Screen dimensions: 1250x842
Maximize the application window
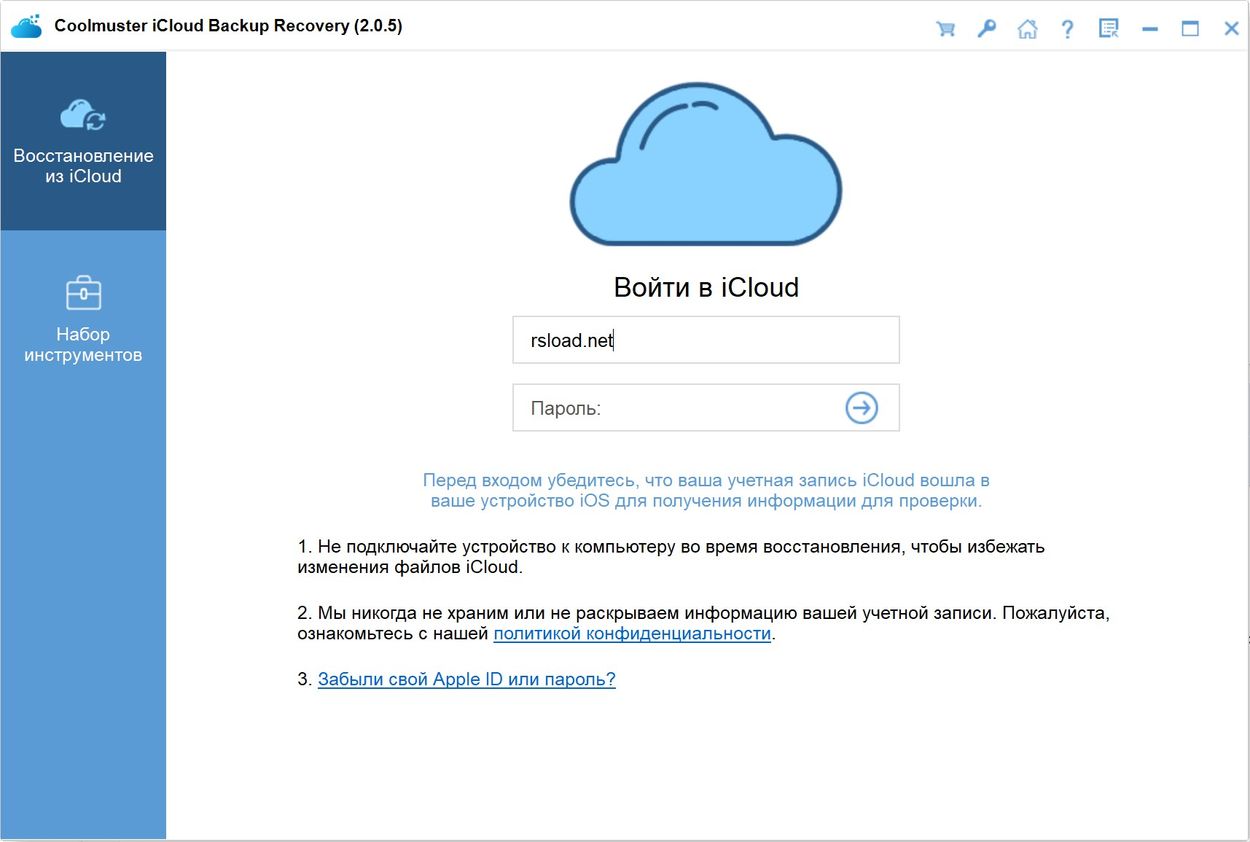click(1190, 28)
